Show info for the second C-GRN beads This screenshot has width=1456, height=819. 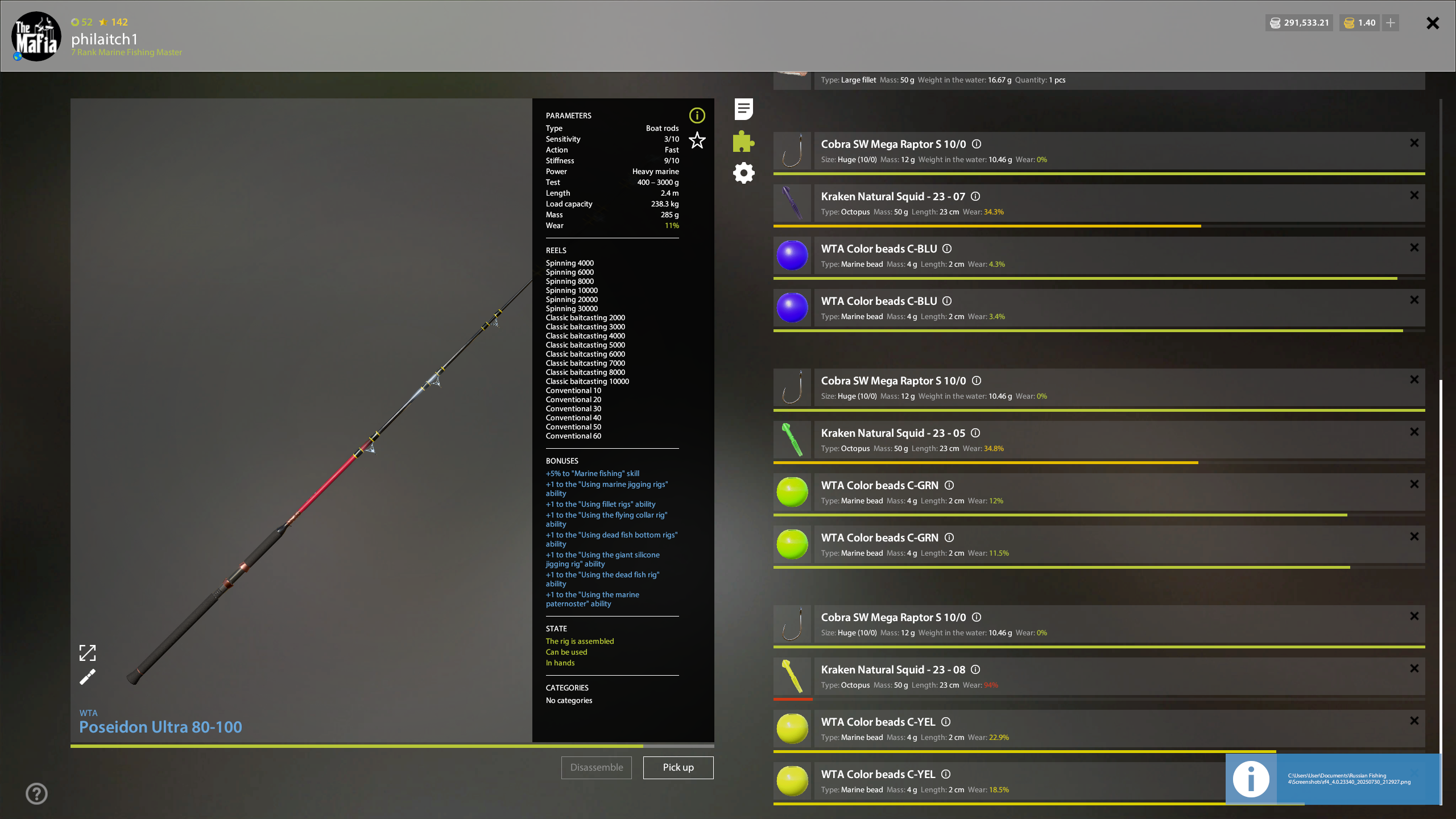949,537
